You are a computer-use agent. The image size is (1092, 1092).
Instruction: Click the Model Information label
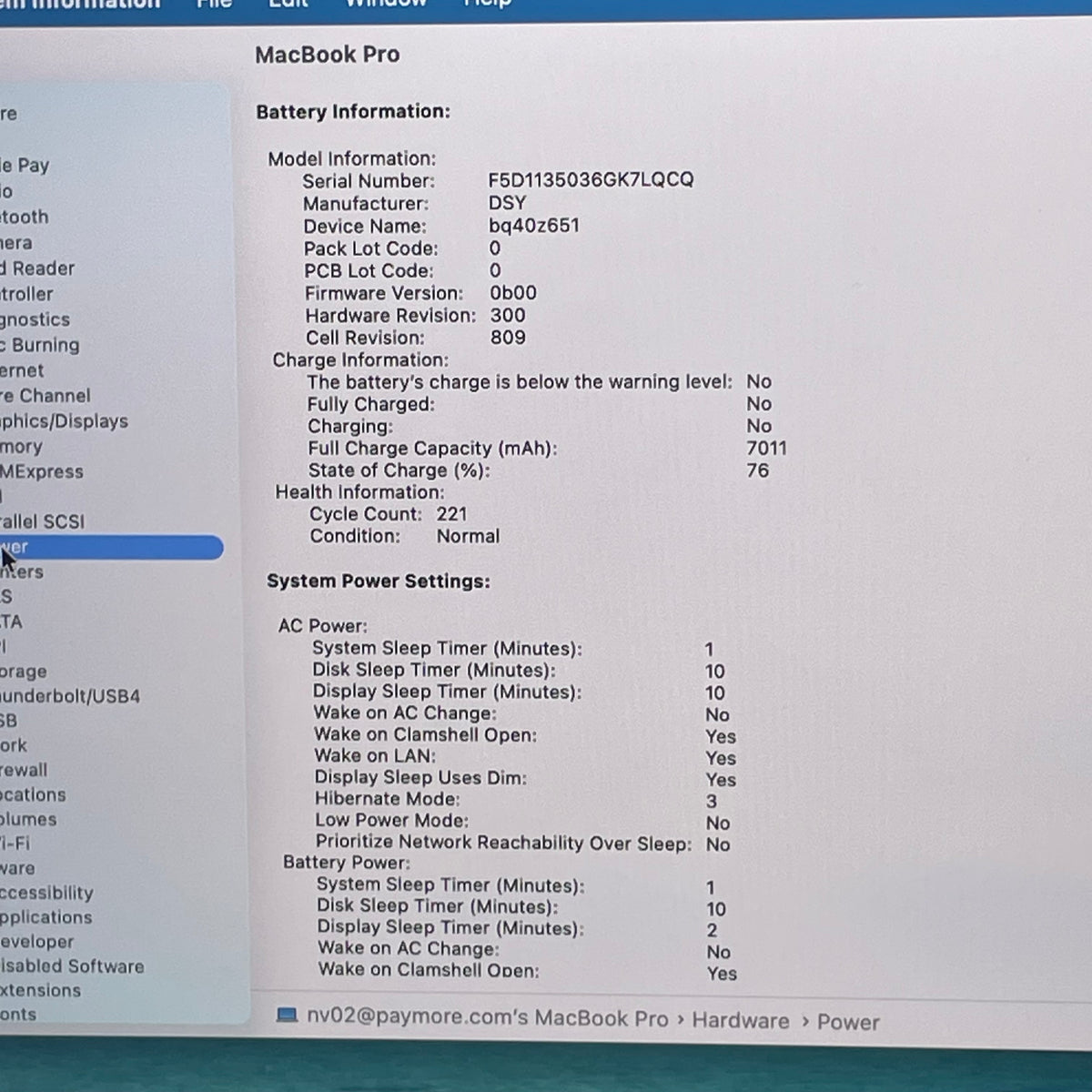coord(352,158)
